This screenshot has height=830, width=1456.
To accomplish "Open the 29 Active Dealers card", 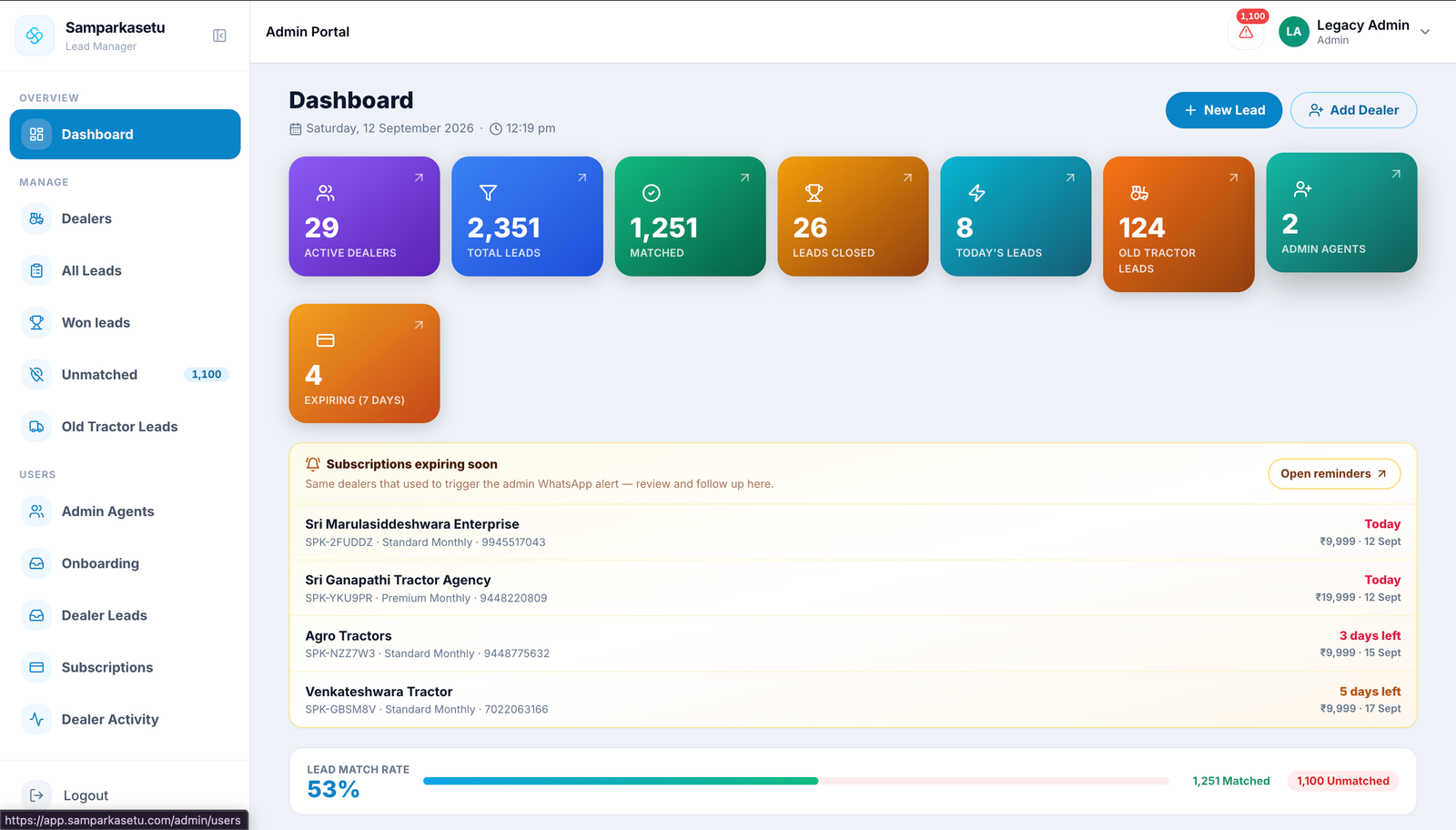I will (x=364, y=217).
